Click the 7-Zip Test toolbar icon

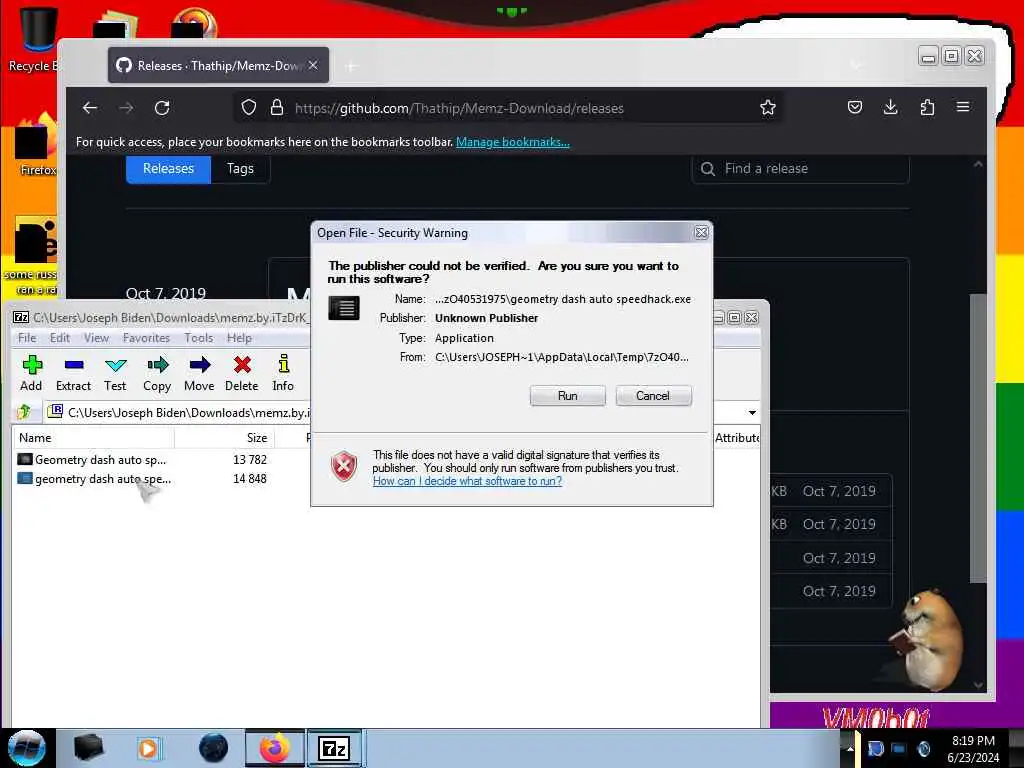click(115, 373)
